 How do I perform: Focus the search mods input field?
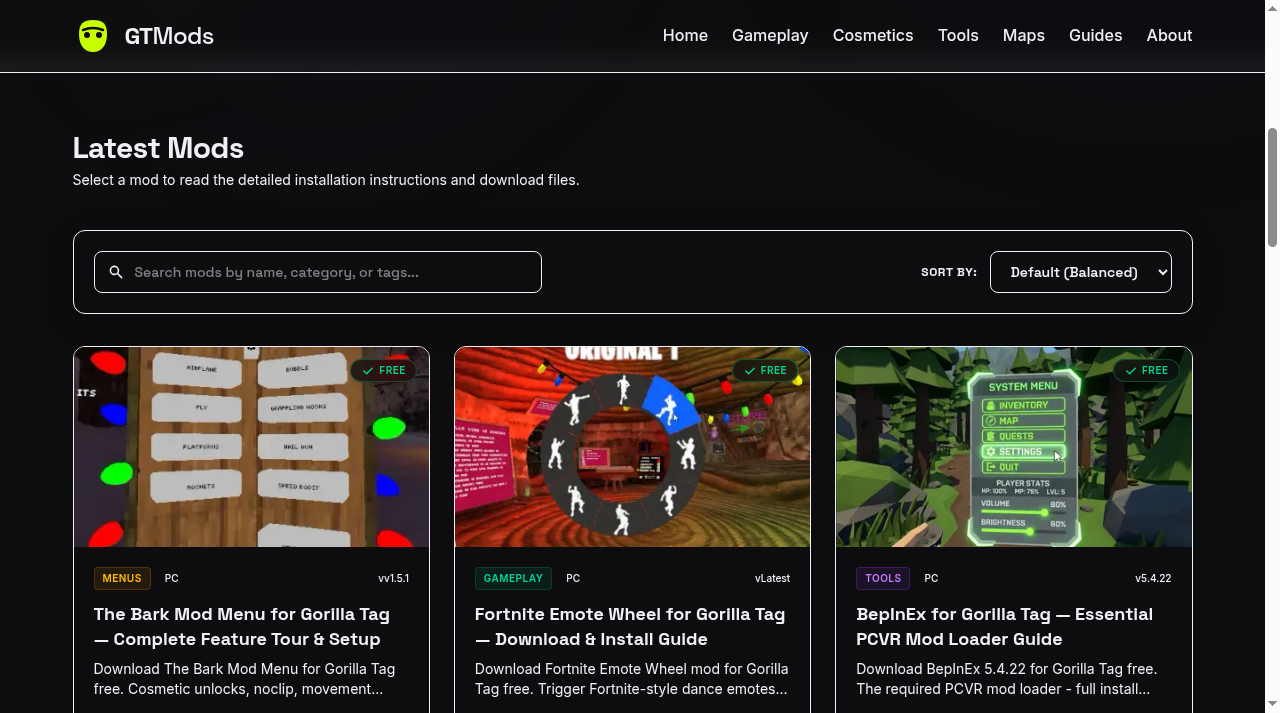(318, 272)
